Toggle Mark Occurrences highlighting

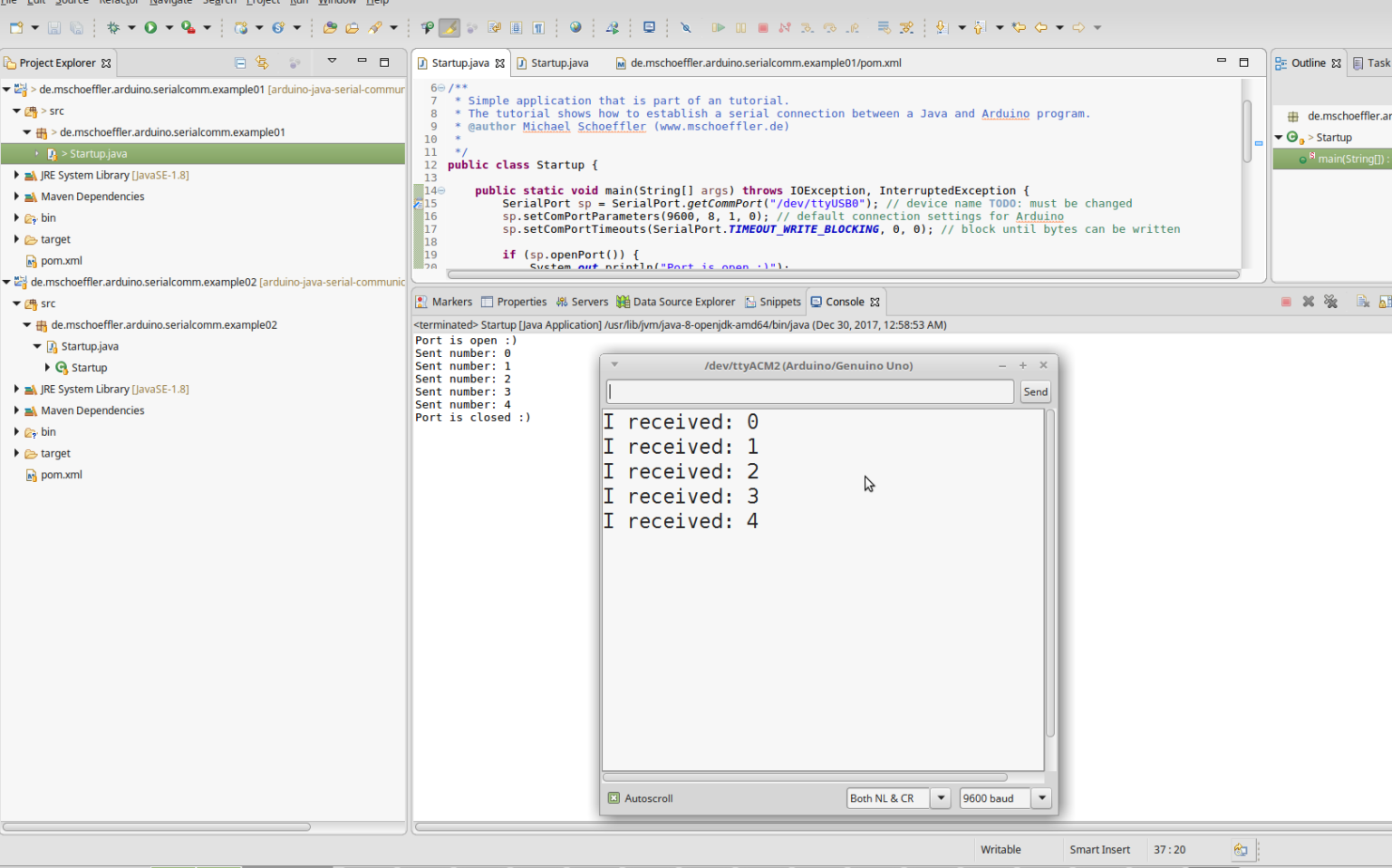pos(449,27)
